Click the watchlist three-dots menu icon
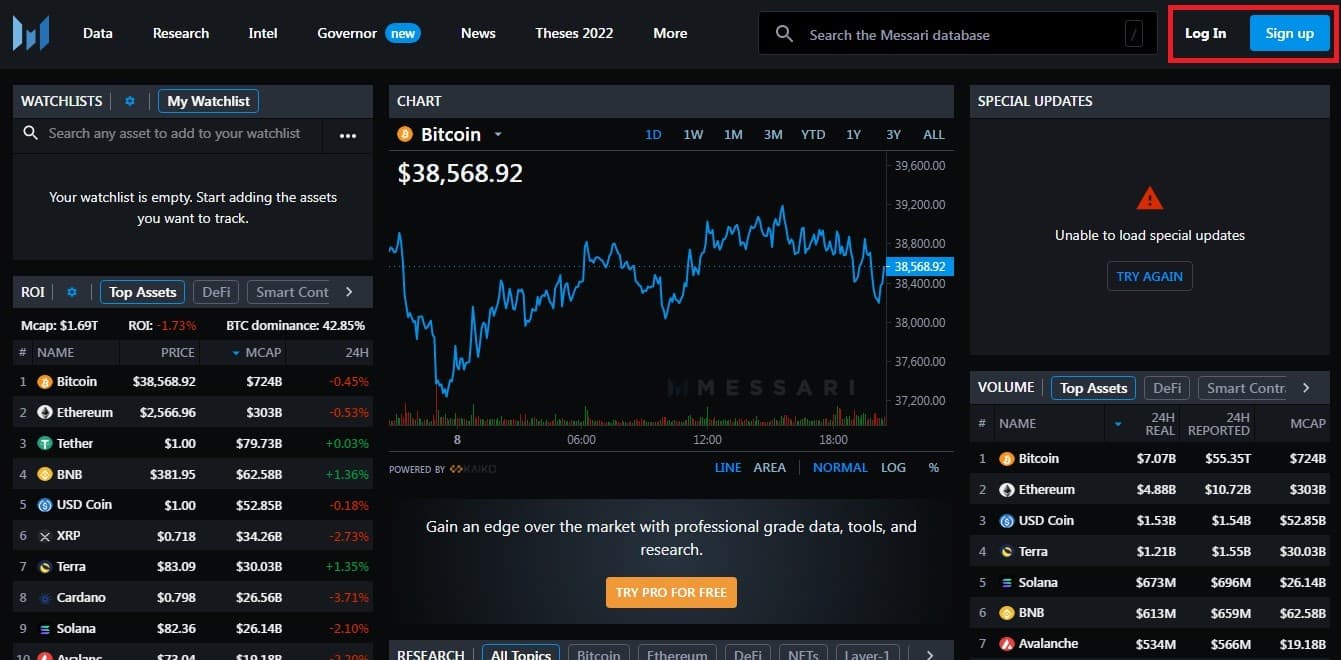Screen dimensions: 1341x660 [x=348, y=136]
